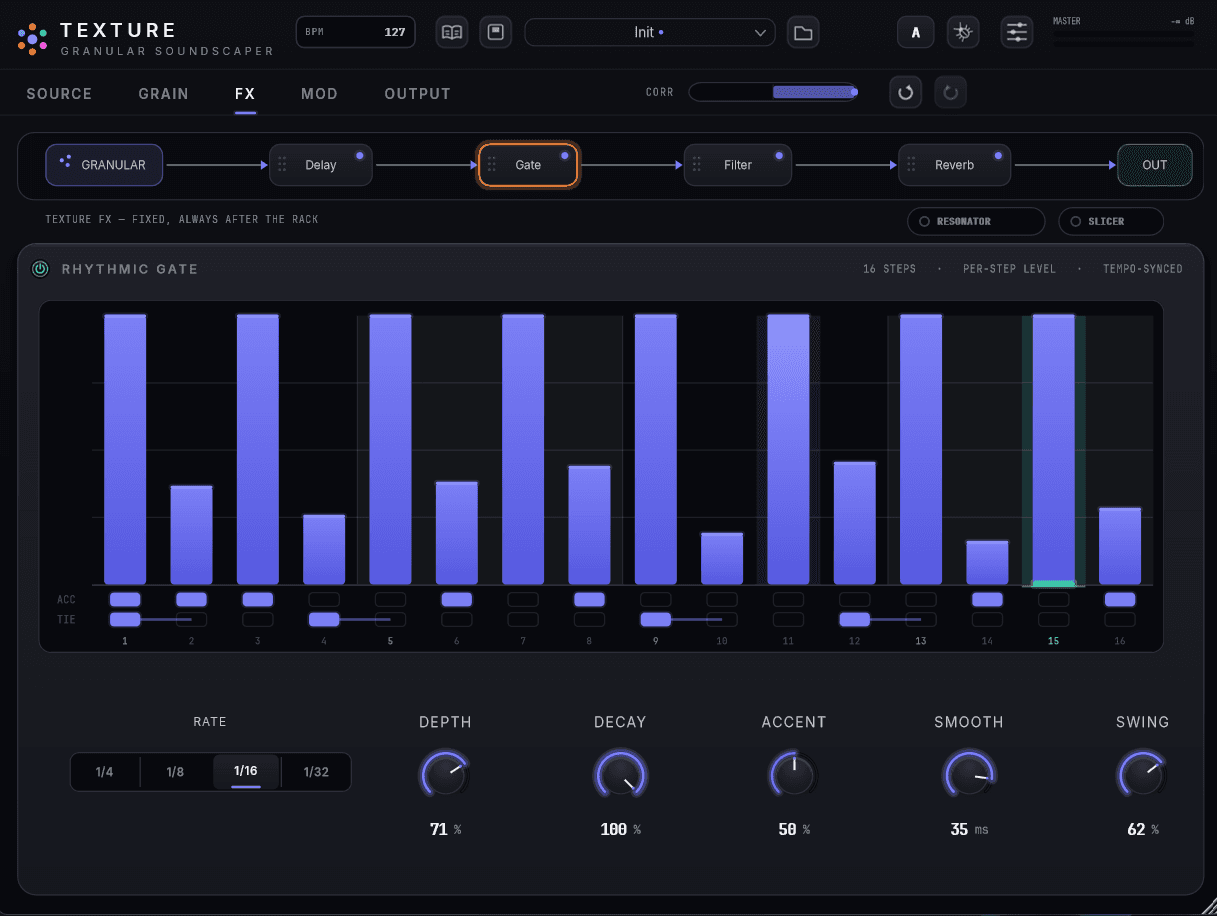This screenshot has width=1217, height=916.
Task: Toggle tie on step 9
Action: click(x=655, y=620)
